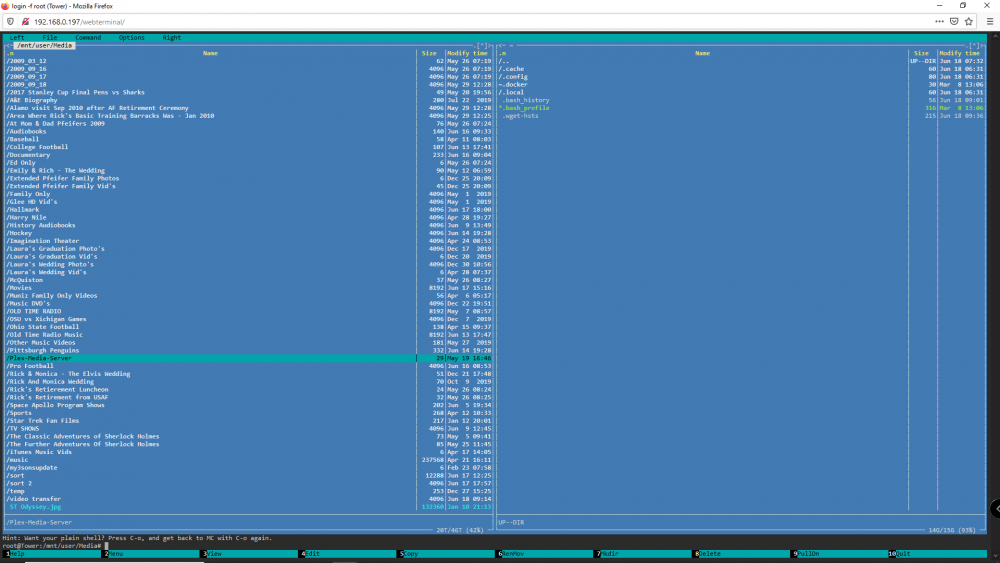The height and width of the screenshot is (563, 1000).
Task: Select .wget-hsts in the right panel
Action: point(520,115)
